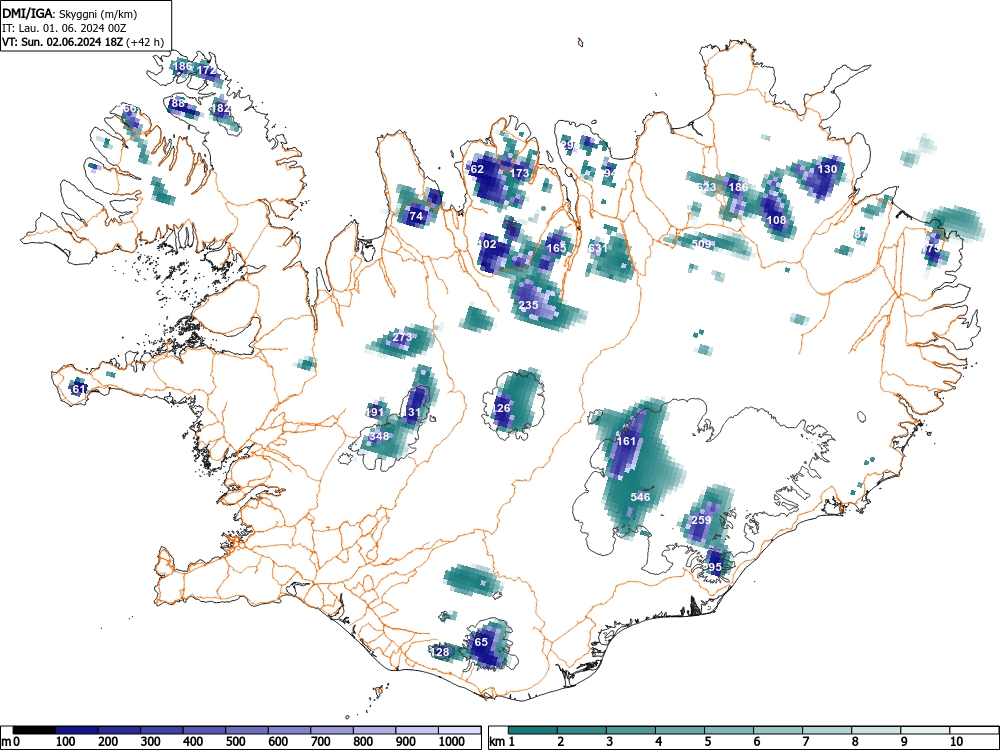Click the 'VT: Sun. 02.06.2024 18Z' line

click(x=63, y=42)
